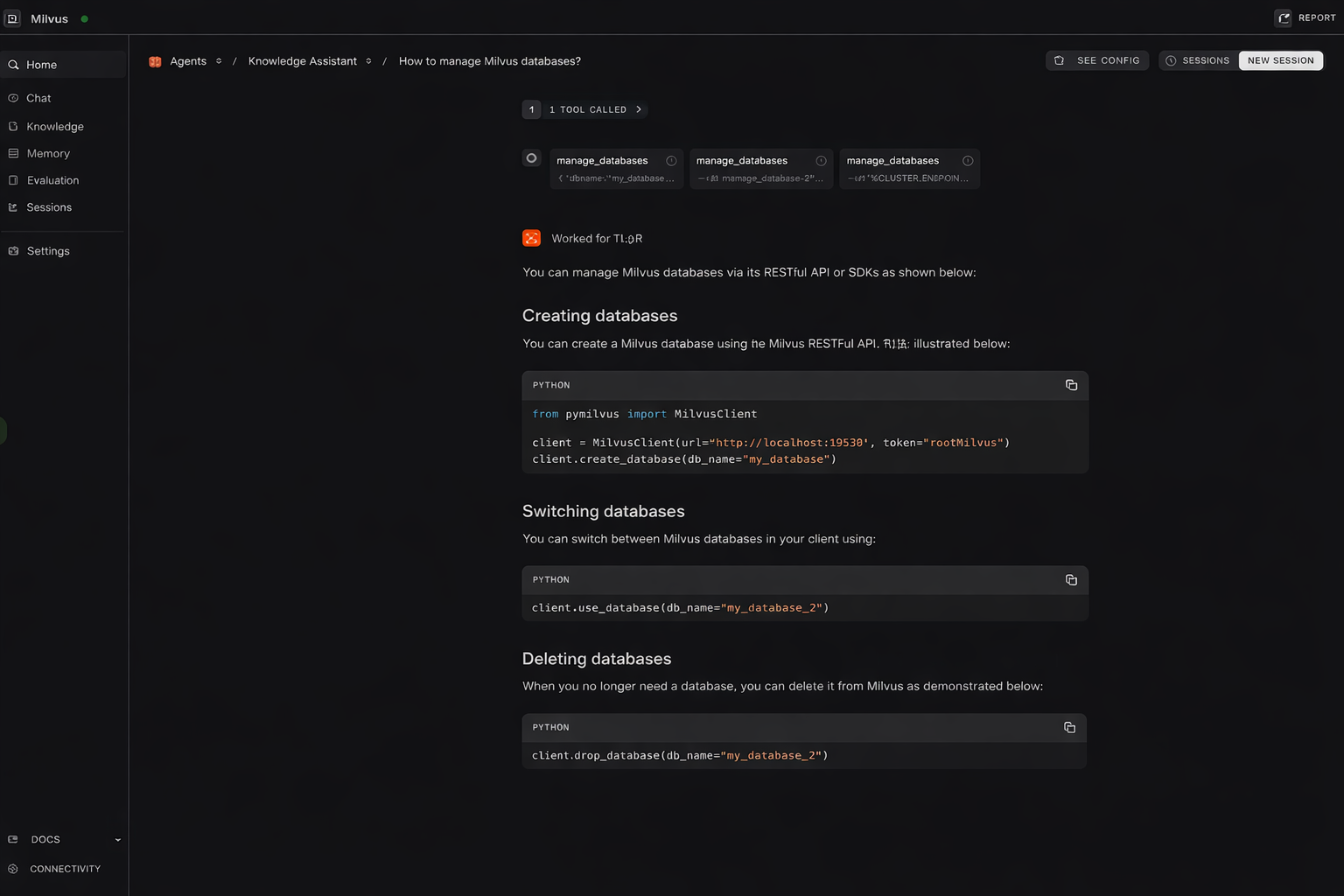Open the Report button icon
Screen dimensions: 1344x896
[1284, 18]
